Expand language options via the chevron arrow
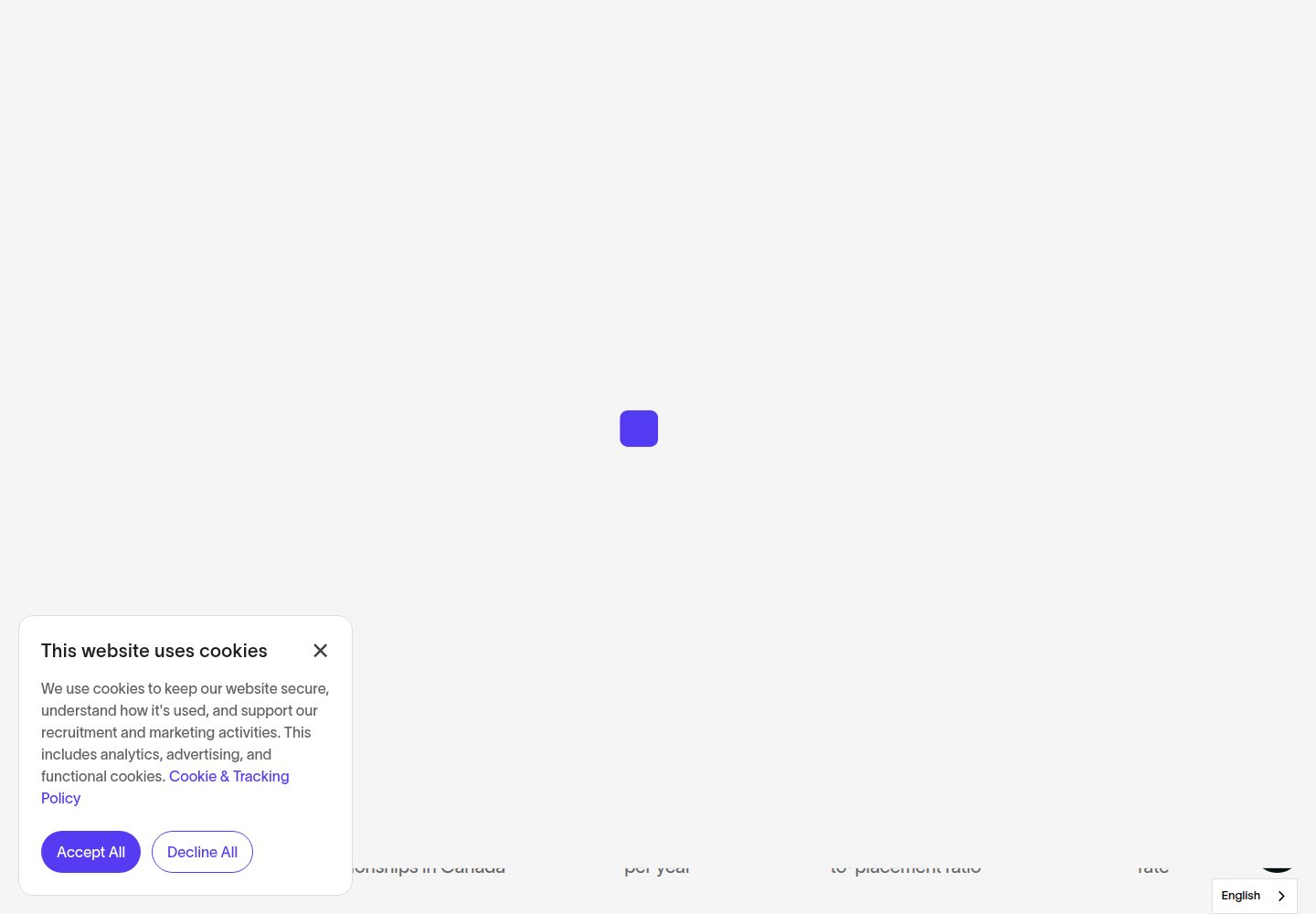Viewport: 1316px width, 914px height. (1281, 896)
